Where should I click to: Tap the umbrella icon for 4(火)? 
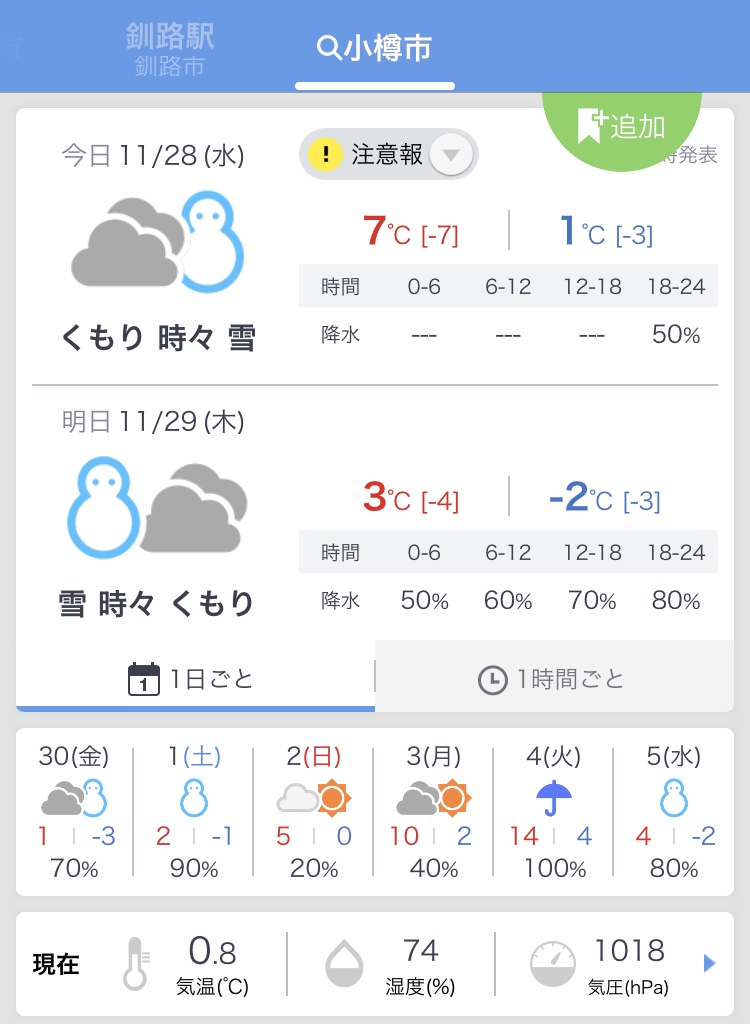click(553, 798)
